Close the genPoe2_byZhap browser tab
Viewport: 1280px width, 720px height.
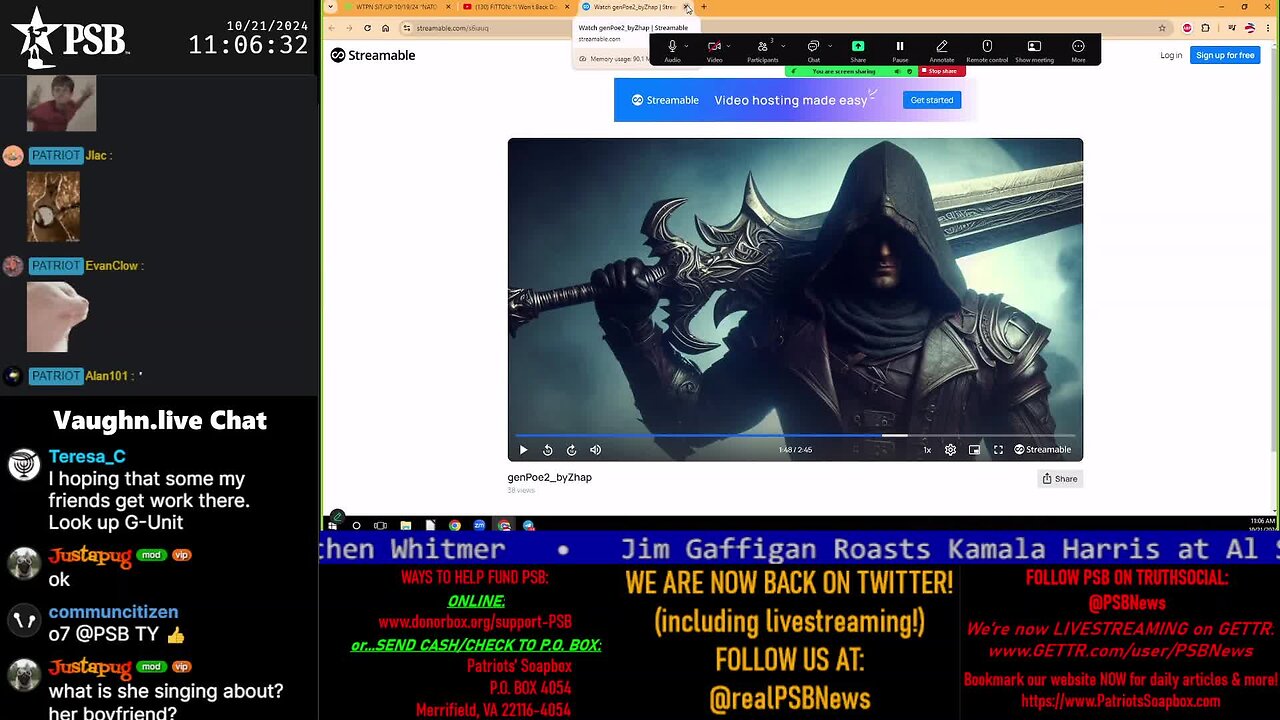pos(687,7)
